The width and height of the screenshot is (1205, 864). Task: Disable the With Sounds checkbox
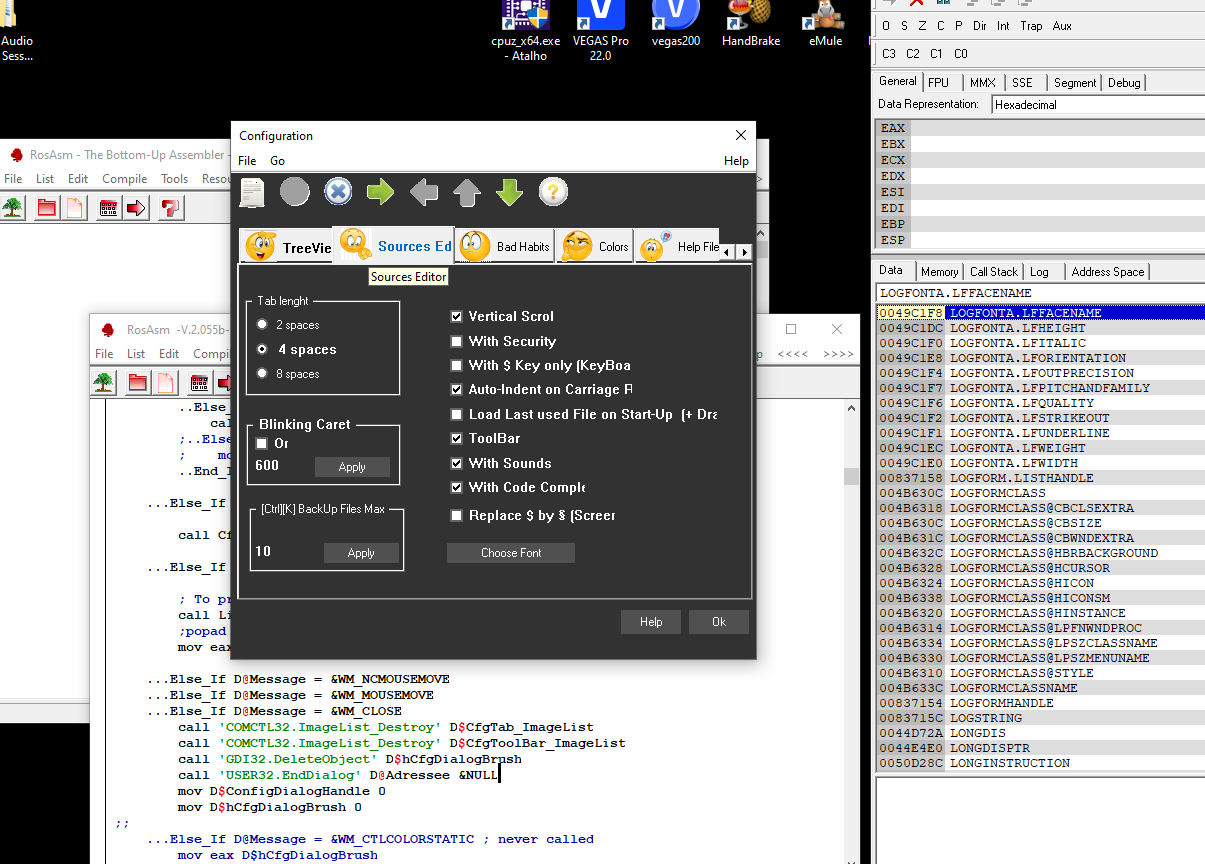[457, 463]
